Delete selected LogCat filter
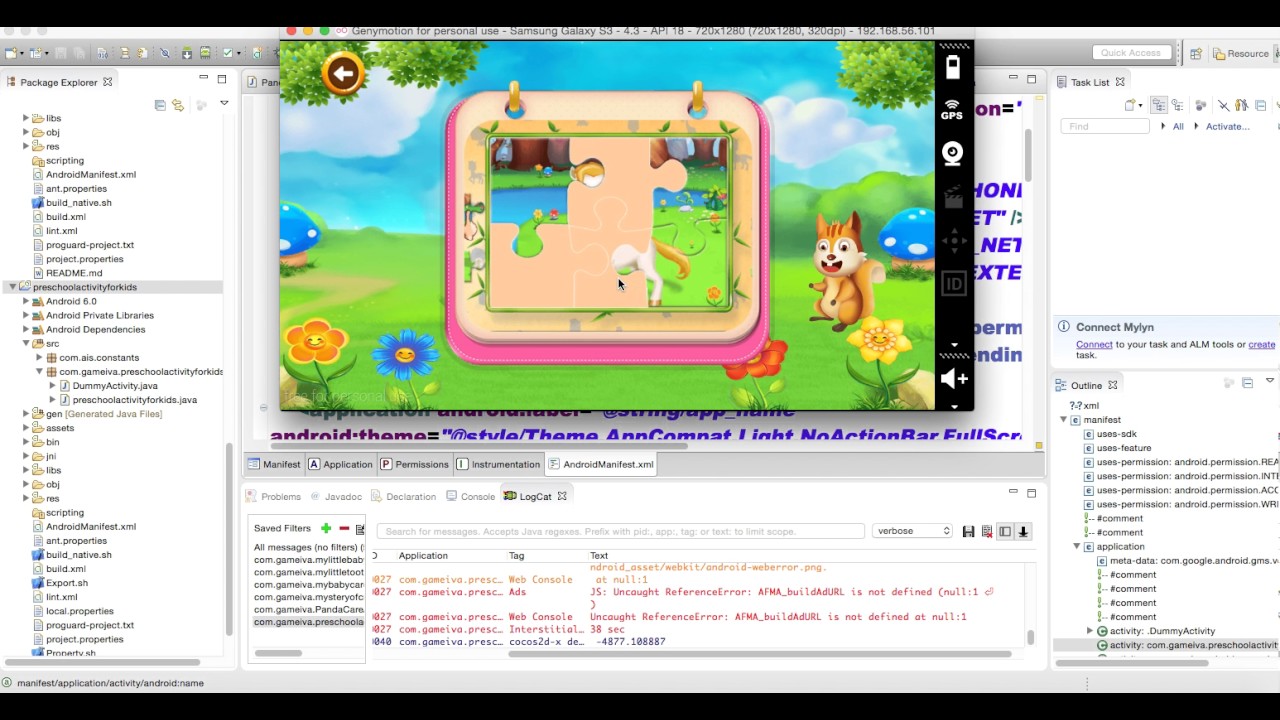This screenshot has height=720, width=1280. [x=344, y=528]
